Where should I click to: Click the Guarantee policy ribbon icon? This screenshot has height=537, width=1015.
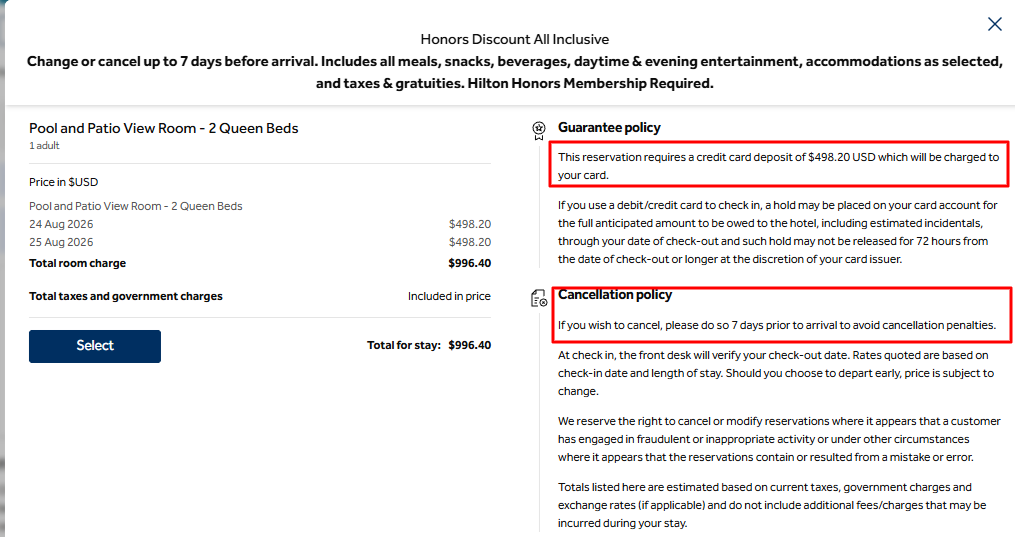539,130
